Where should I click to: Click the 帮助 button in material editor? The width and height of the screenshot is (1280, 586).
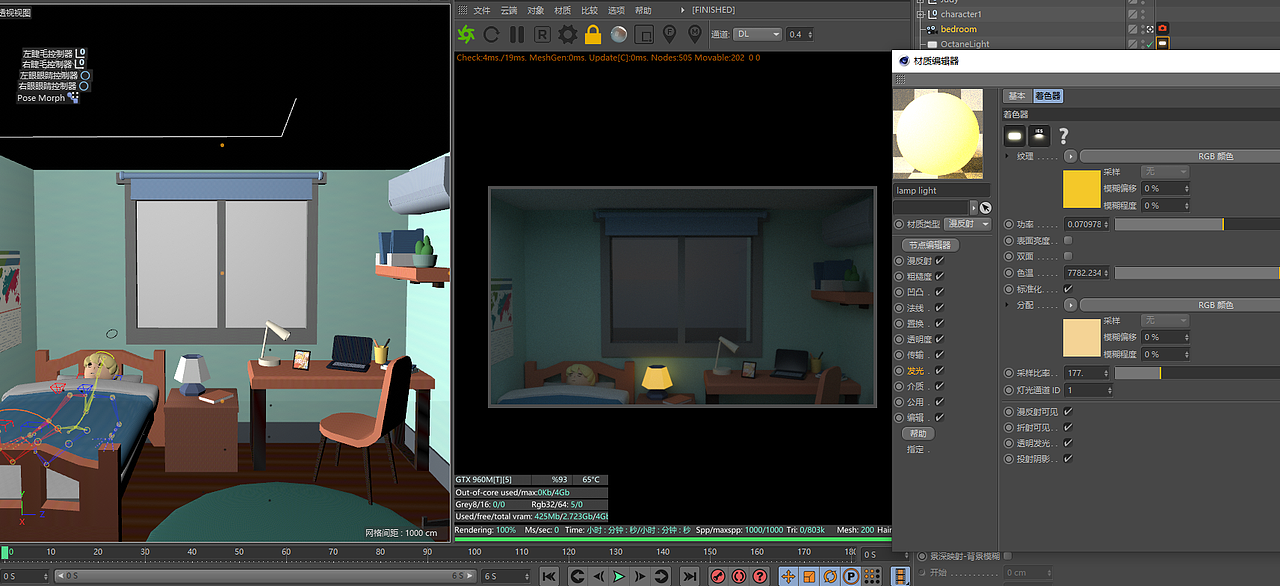(x=919, y=433)
